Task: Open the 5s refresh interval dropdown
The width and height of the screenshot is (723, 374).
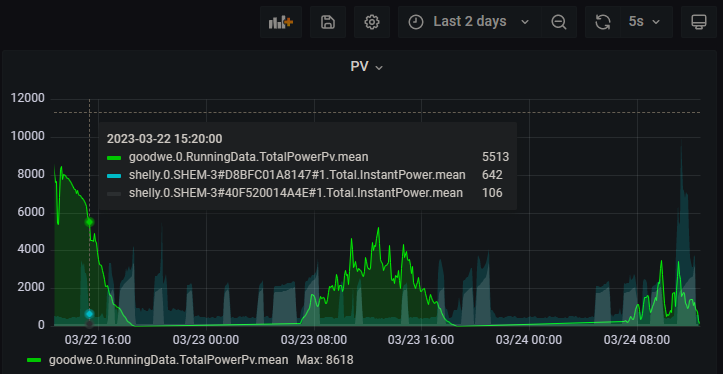Action: (x=645, y=22)
